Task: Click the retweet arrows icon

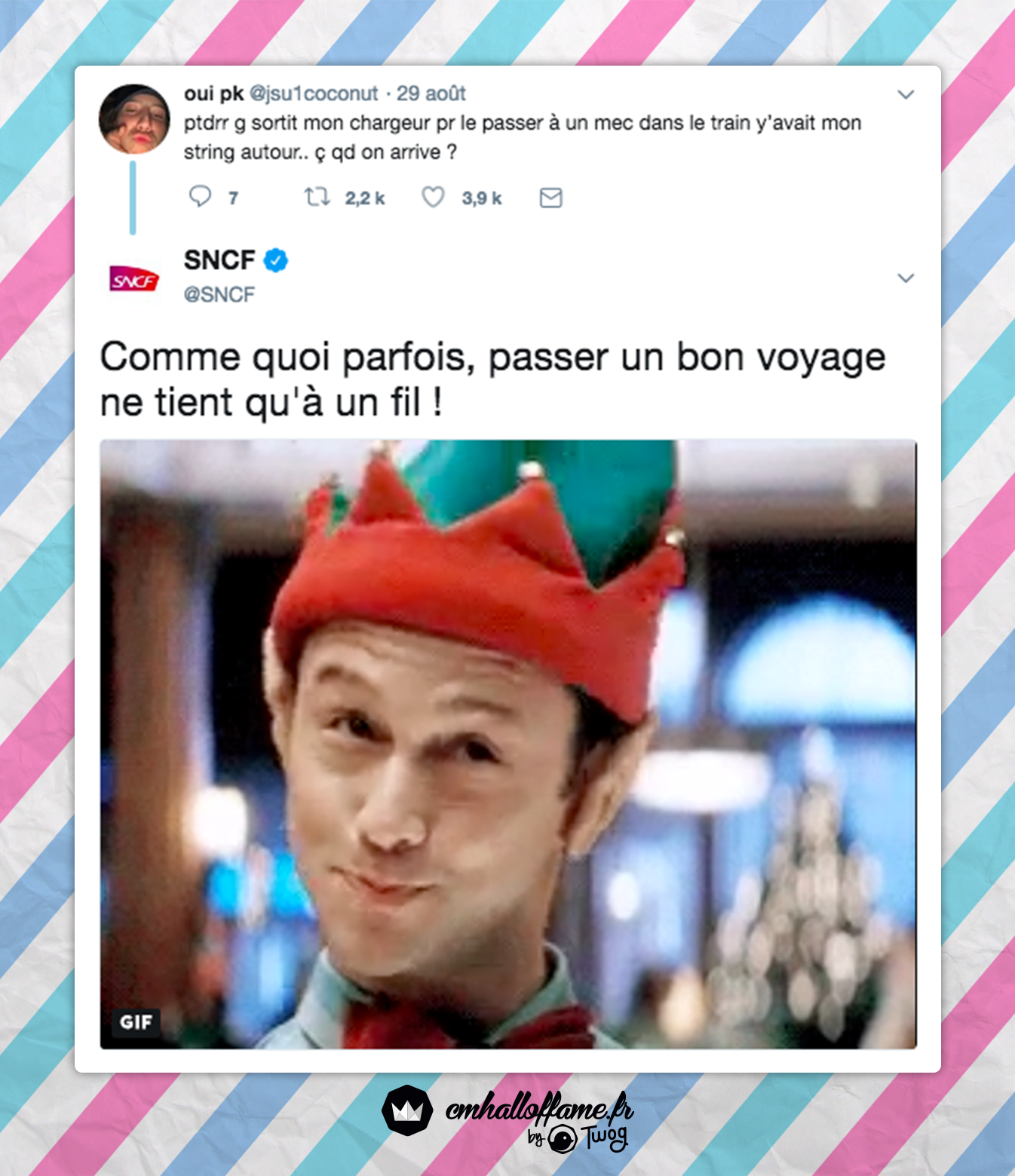Action: pos(317,198)
